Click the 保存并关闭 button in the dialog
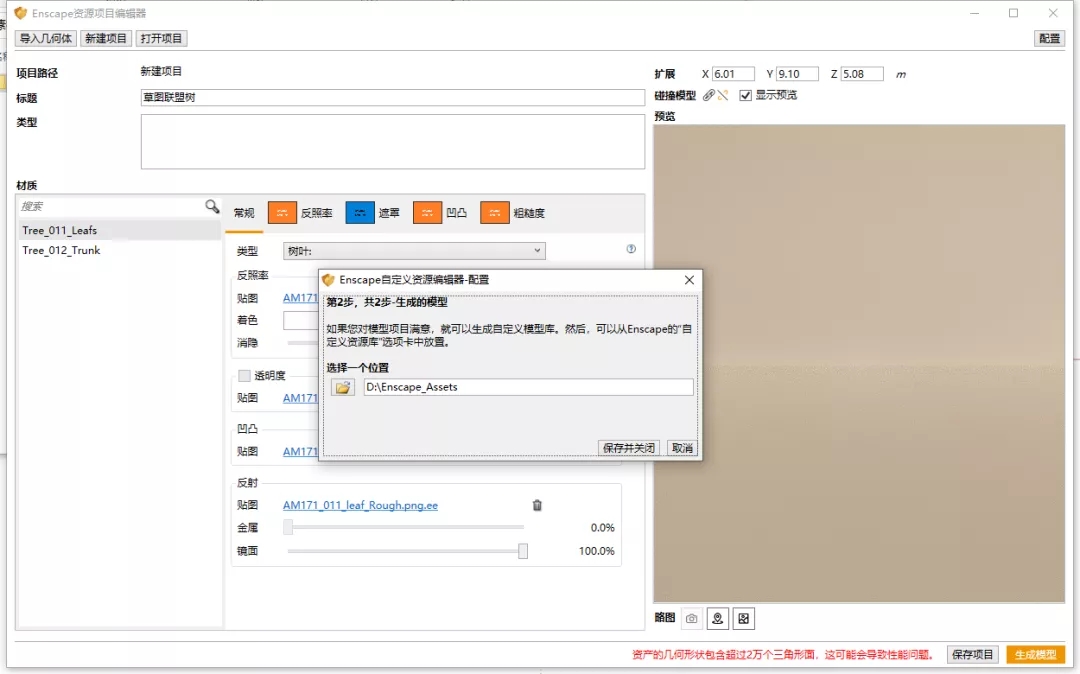 (629, 448)
